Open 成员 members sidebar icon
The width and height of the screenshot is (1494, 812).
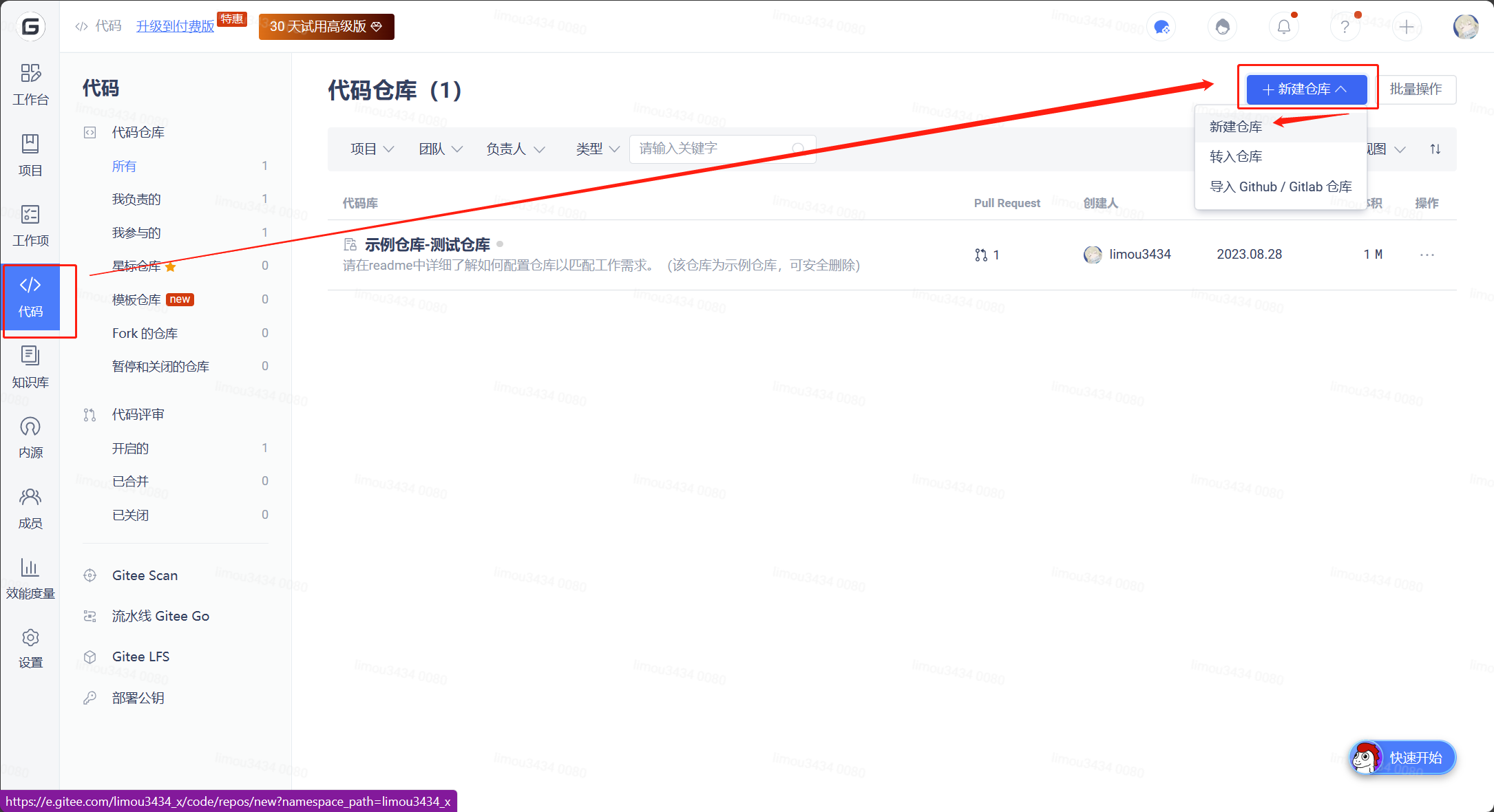(x=30, y=508)
